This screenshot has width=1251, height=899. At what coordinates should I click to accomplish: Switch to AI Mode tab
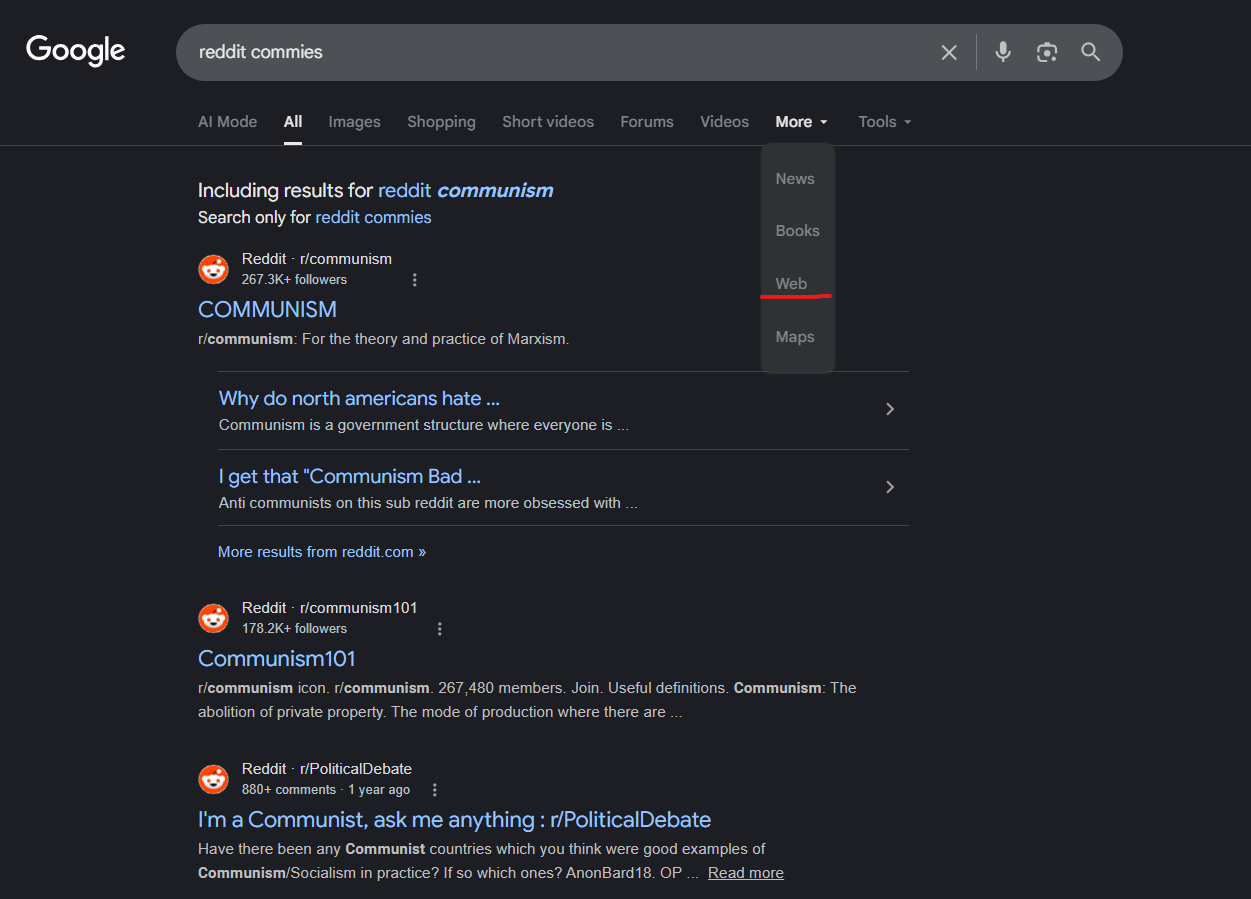(227, 122)
